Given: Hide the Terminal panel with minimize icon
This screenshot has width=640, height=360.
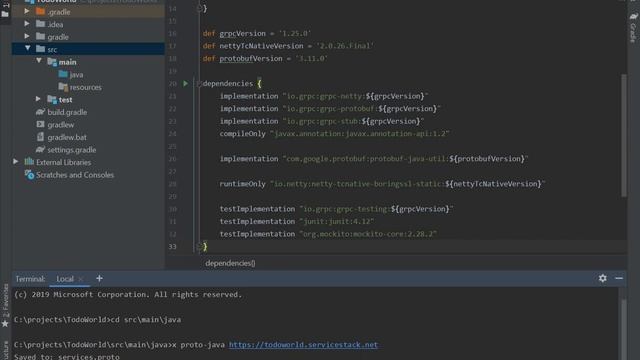Looking at the screenshot, I should click(619, 278).
